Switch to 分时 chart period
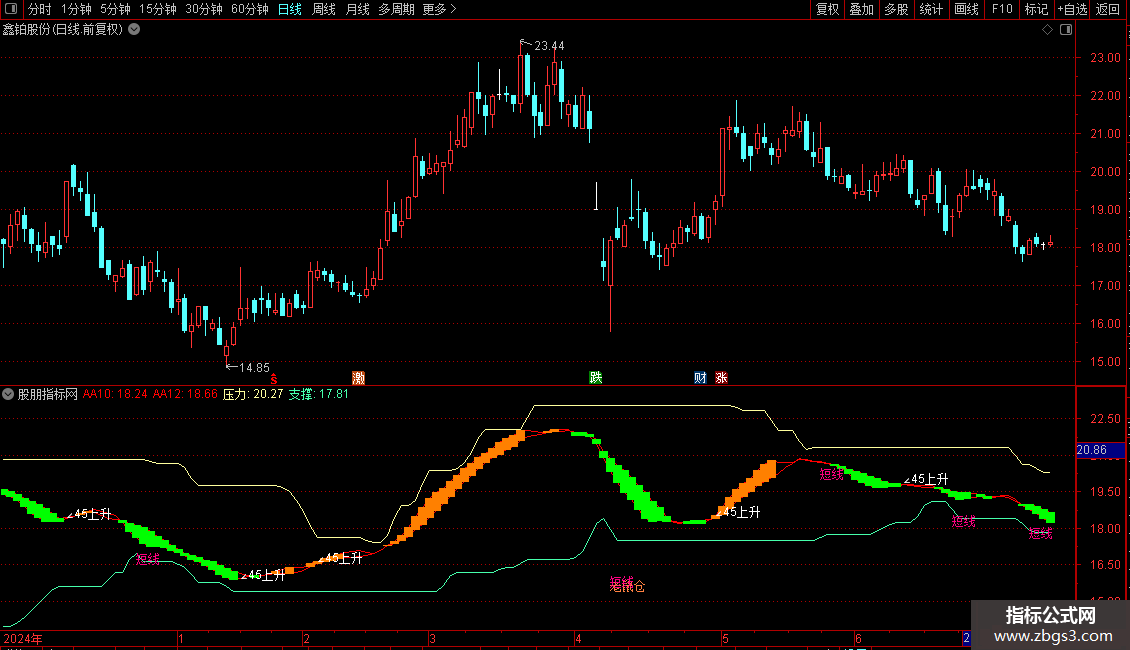Viewport: 1130px width, 650px height. pyautogui.click(x=40, y=9)
